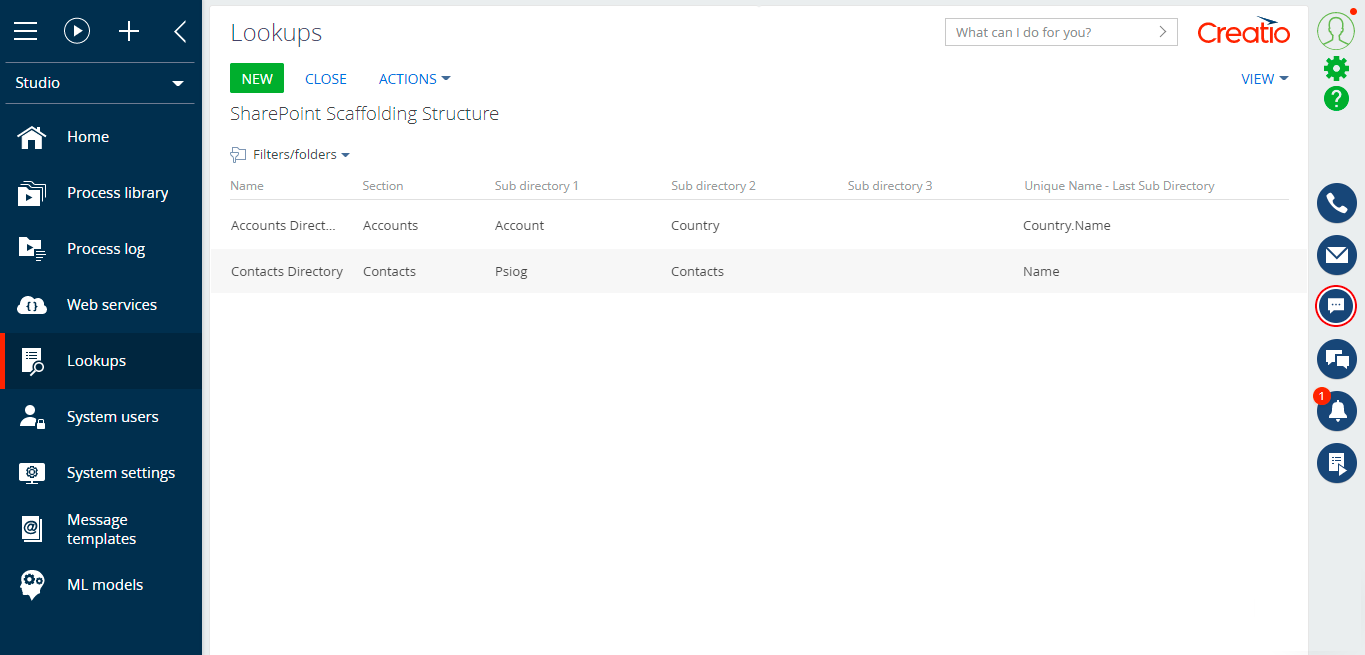The height and width of the screenshot is (655, 1365).
Task: Open the Process library section
Action: coord(117,192)
